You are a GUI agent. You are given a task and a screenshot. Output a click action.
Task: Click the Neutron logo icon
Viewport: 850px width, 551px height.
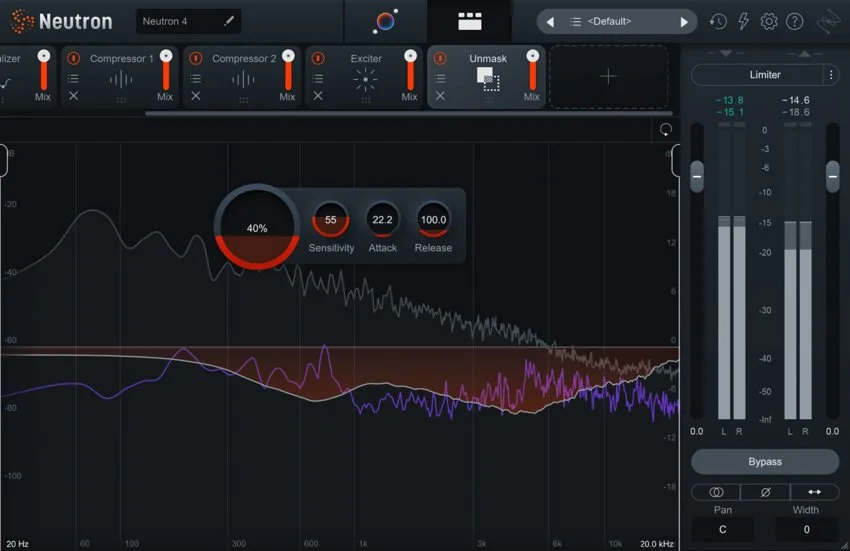tap(22, 22)
